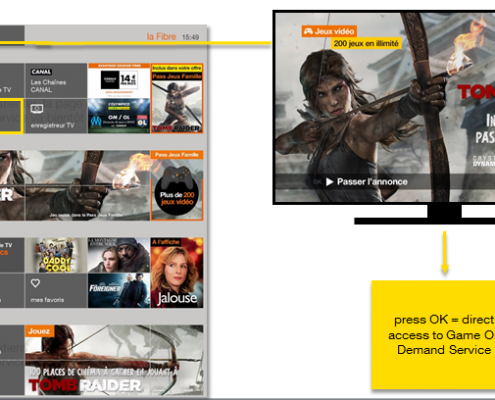
Task: Select the OM / OL football match tile
Action: click(x=119, y=116)
